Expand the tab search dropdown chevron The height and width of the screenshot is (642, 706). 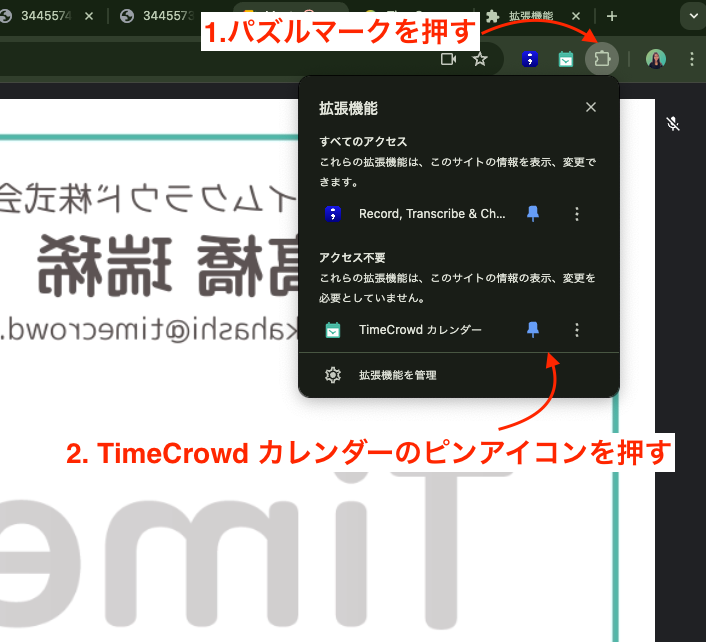693,16
